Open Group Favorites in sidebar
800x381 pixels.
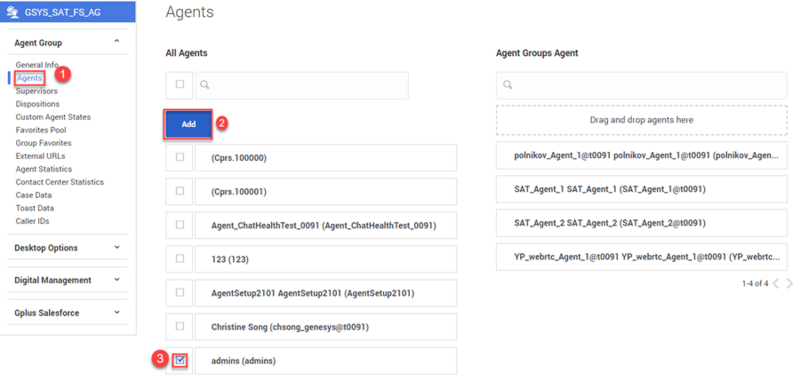(x=43, y=143)
